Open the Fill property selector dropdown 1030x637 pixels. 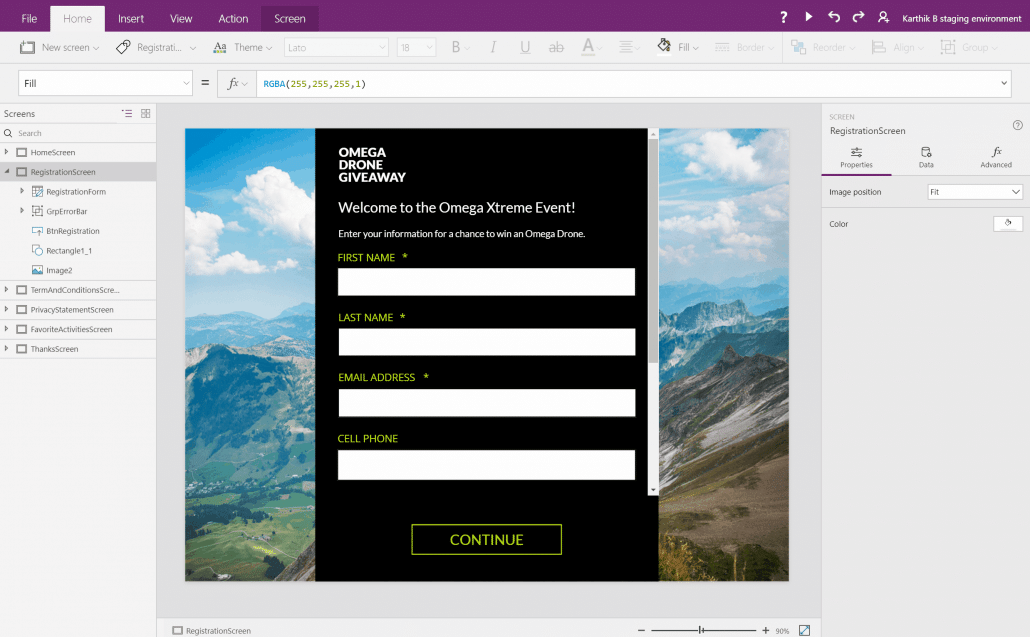point(105,84)
